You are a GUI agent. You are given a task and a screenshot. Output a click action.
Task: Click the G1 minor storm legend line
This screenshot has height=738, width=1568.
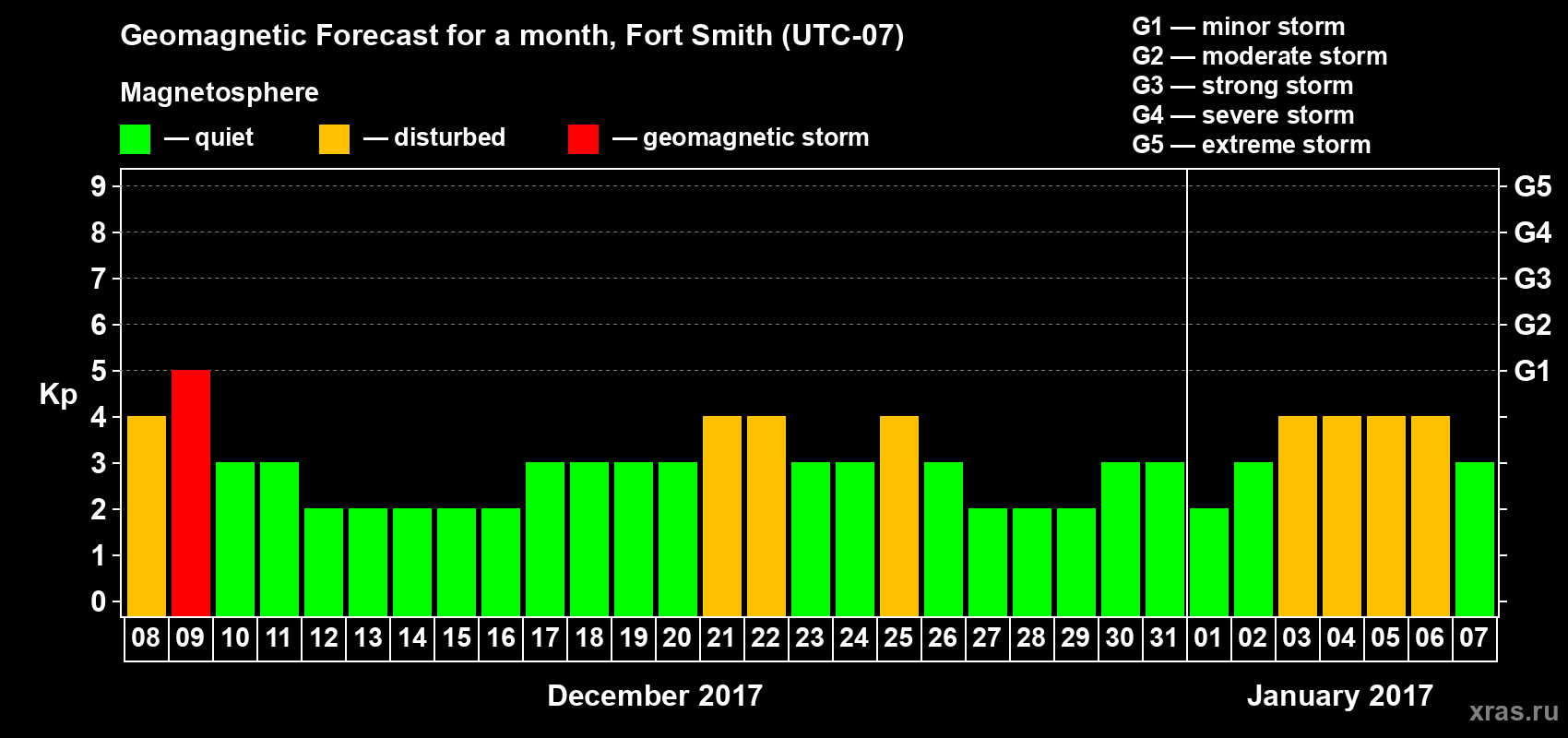(1239, 27)
